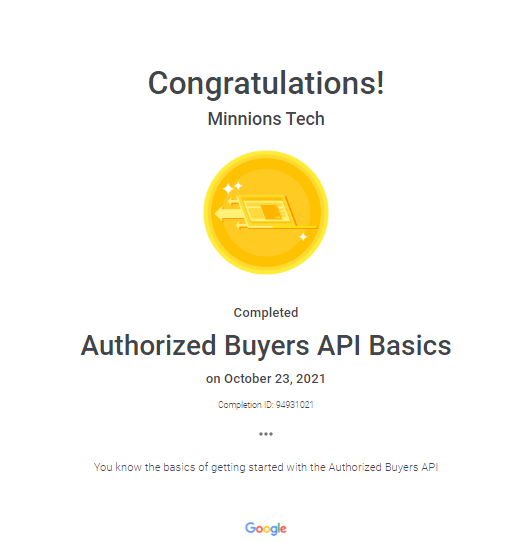Click the single sparkle star near badge edge
Screen dimensions: 527x542
coord(303,237)
